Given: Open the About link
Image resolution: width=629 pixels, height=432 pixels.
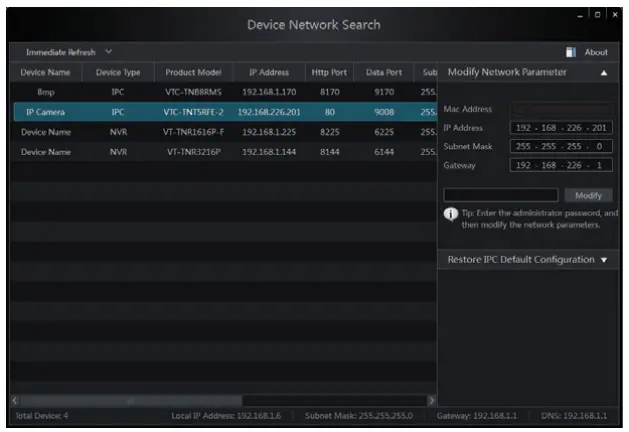Looking at the screenshot, I should click(596, 52).
